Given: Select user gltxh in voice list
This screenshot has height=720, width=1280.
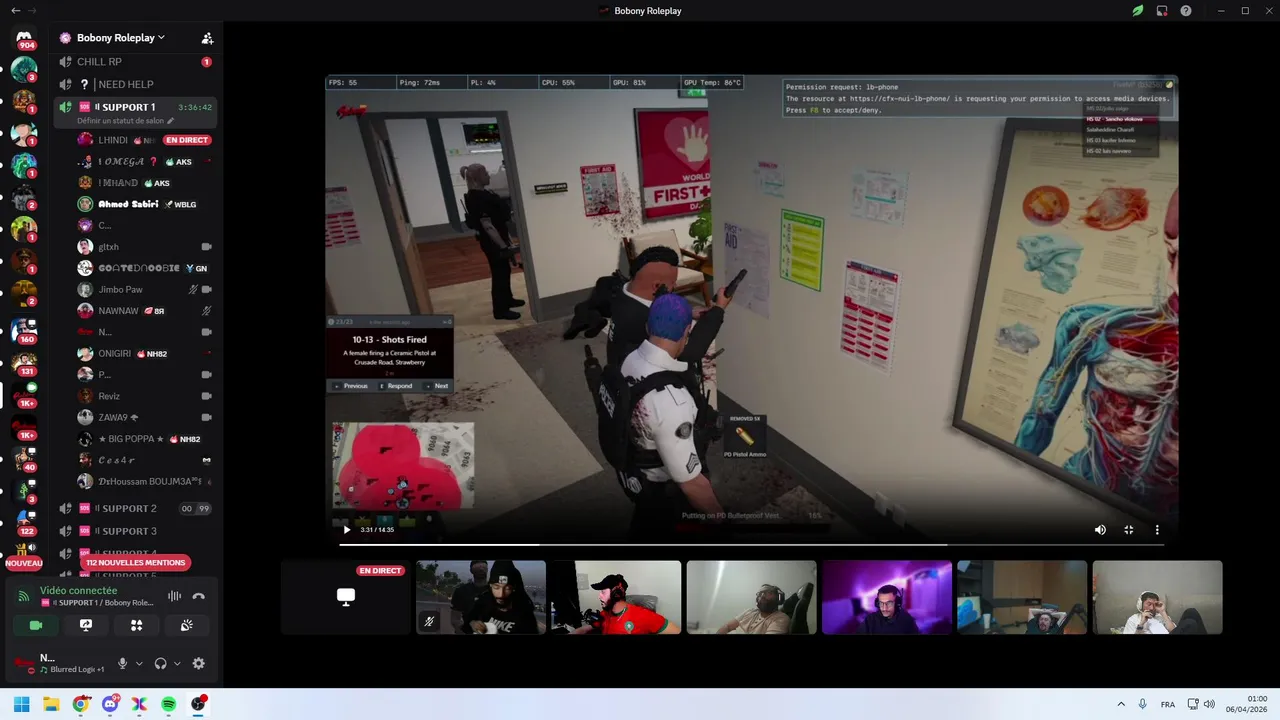Looking at the screenshot, I should pyautogui.click(x=145, y=246).
